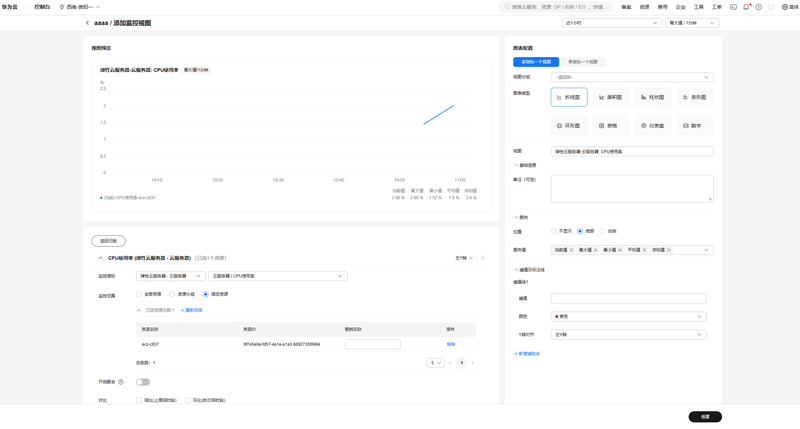Image resolution: width=800 pixels, height=429 pixels.
Task: Open the 资源 top menu
Action: 644,7
